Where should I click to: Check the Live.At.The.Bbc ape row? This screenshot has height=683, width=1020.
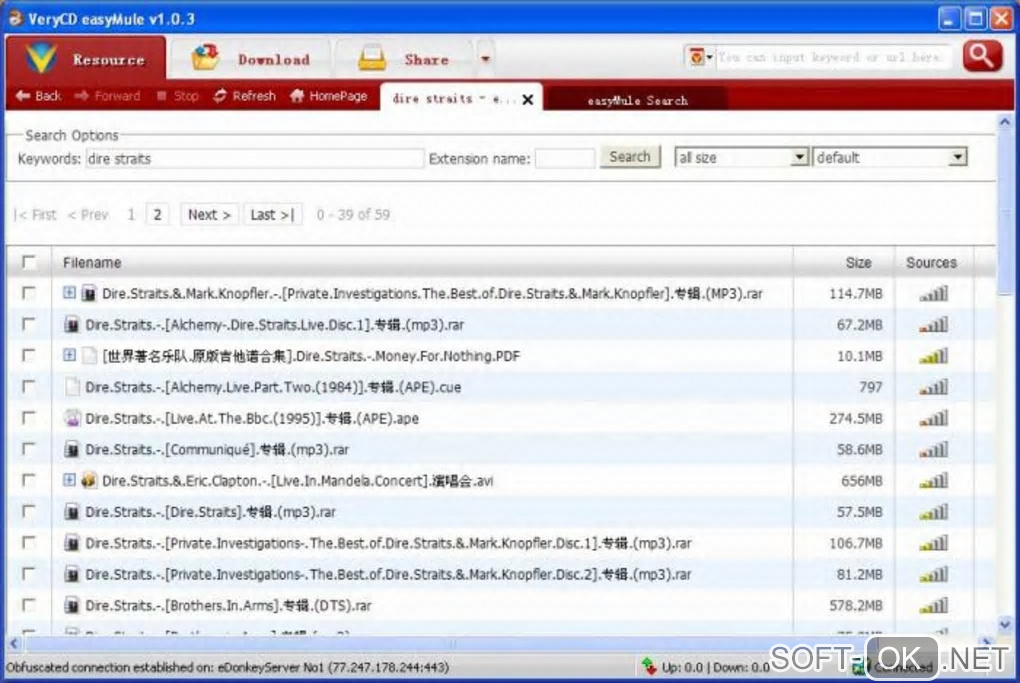pos(29,418)
